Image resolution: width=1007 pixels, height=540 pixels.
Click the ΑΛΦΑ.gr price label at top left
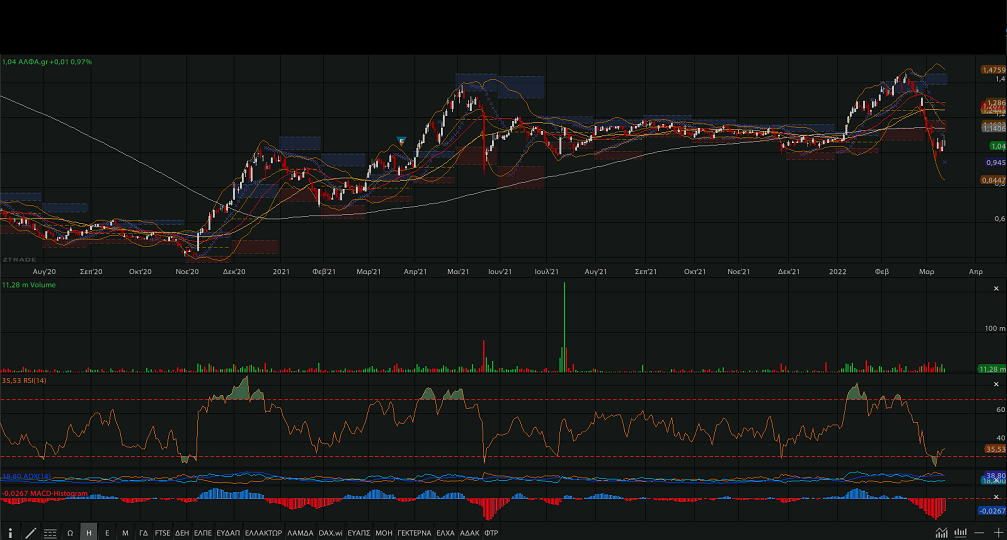click(47, 62)
